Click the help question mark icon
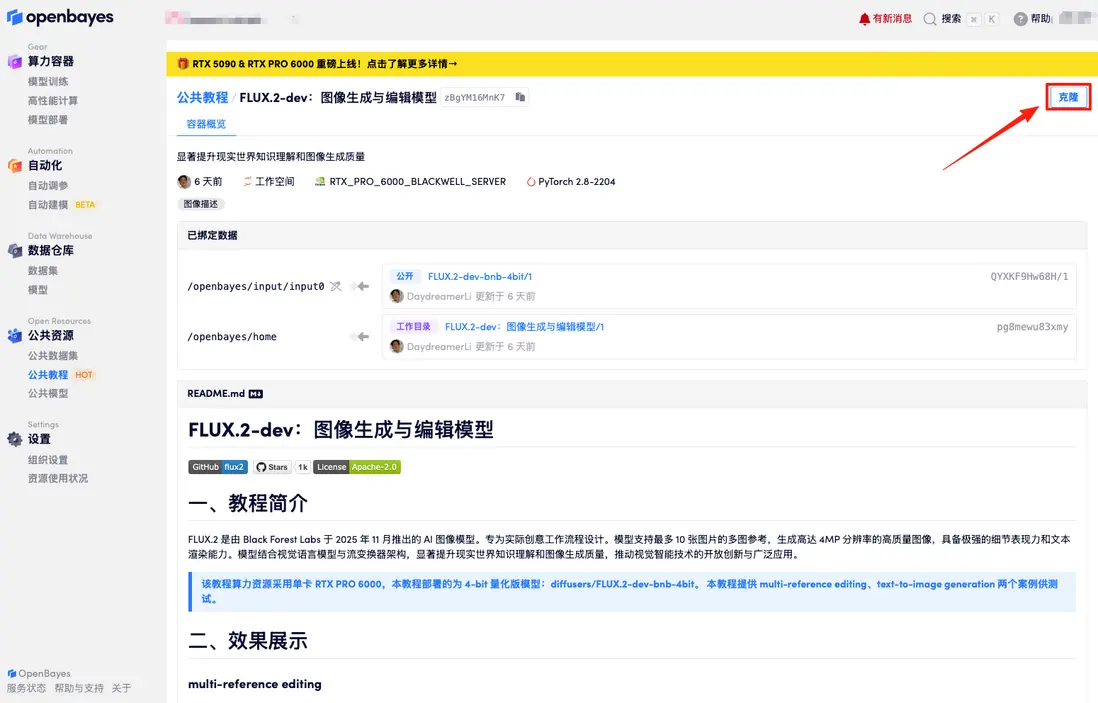Image resolution: width=1098 pixels, height=703 pixels. tap(1020, 19)
